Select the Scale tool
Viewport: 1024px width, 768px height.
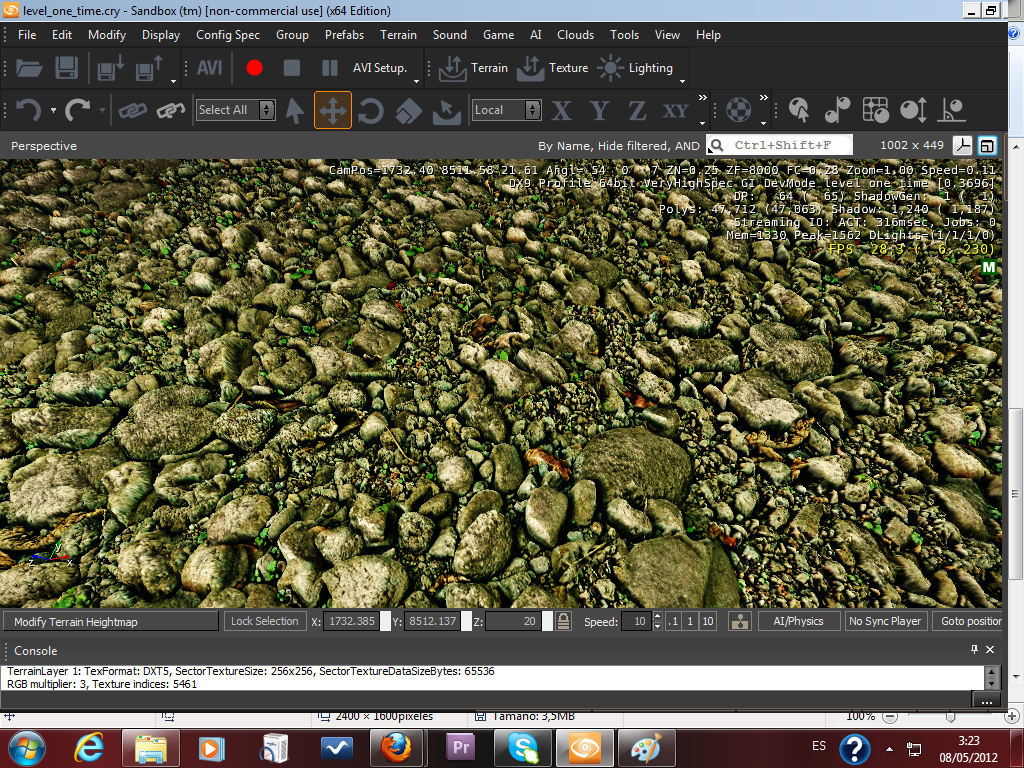coord(408,110)
